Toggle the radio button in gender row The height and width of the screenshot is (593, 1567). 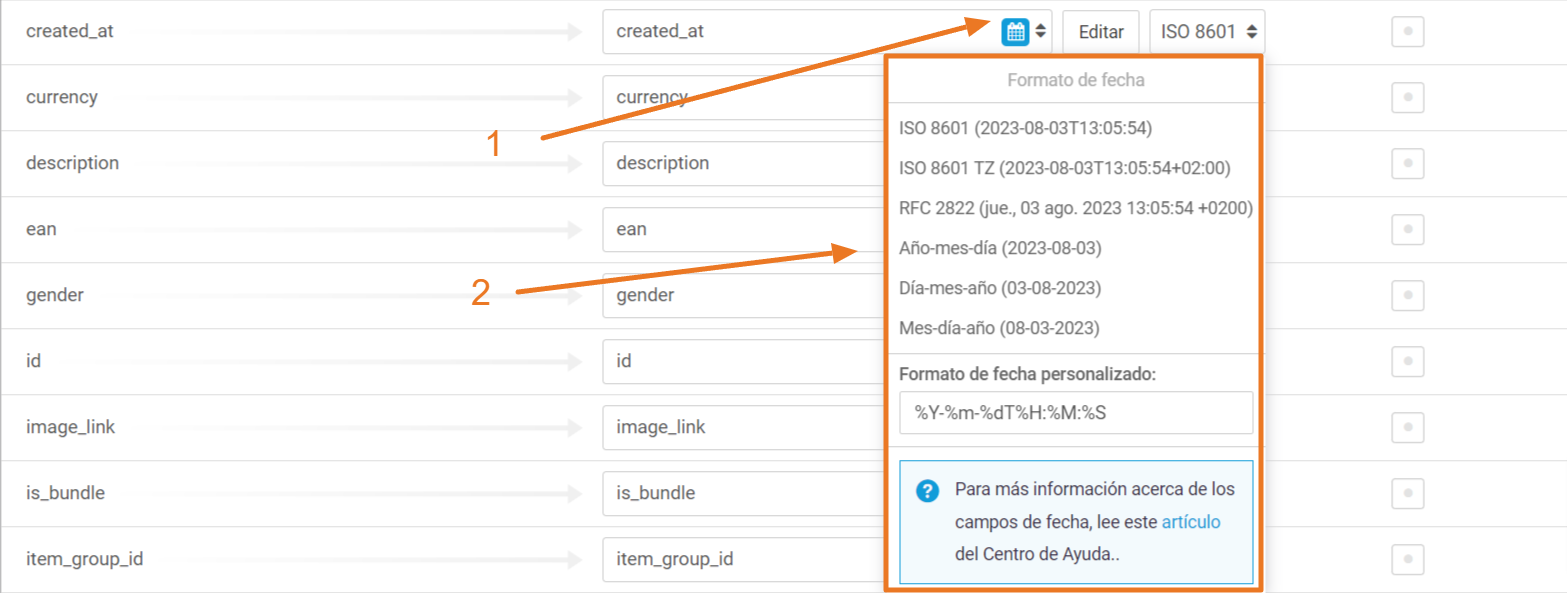1407,296
